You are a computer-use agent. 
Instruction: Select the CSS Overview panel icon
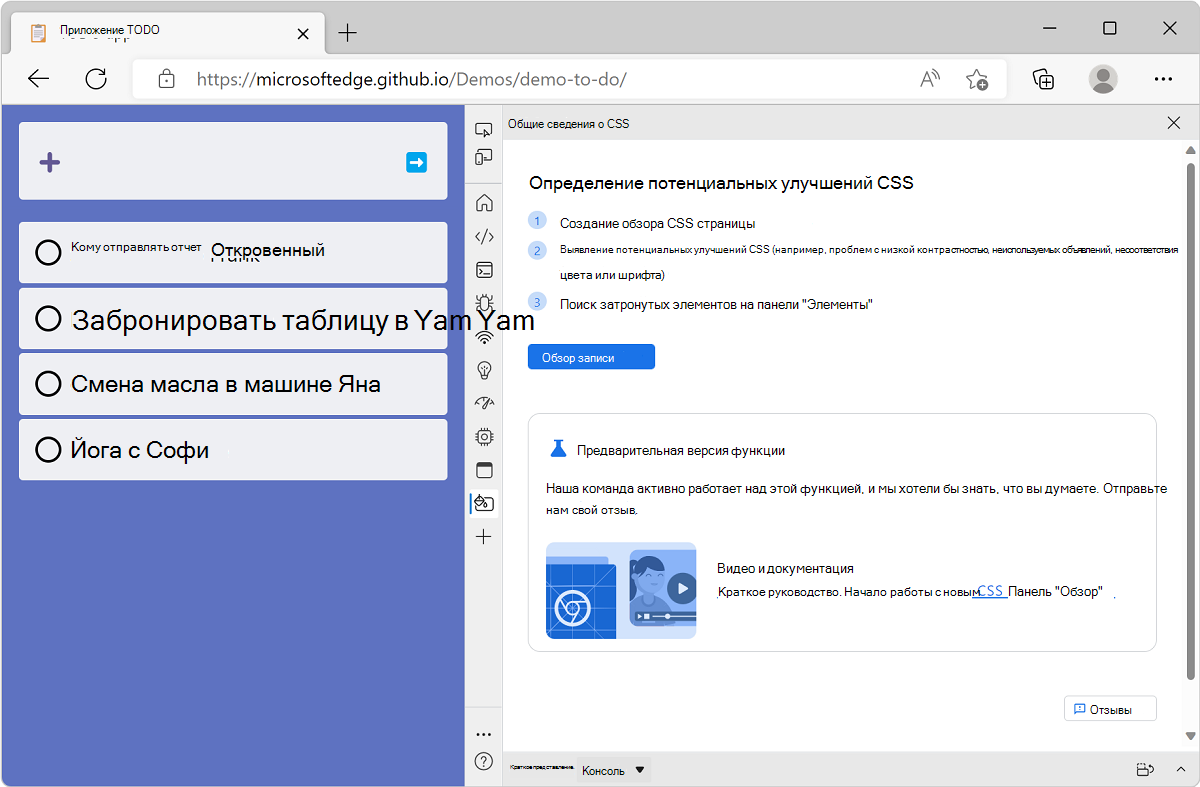click(x=484, y=503)
